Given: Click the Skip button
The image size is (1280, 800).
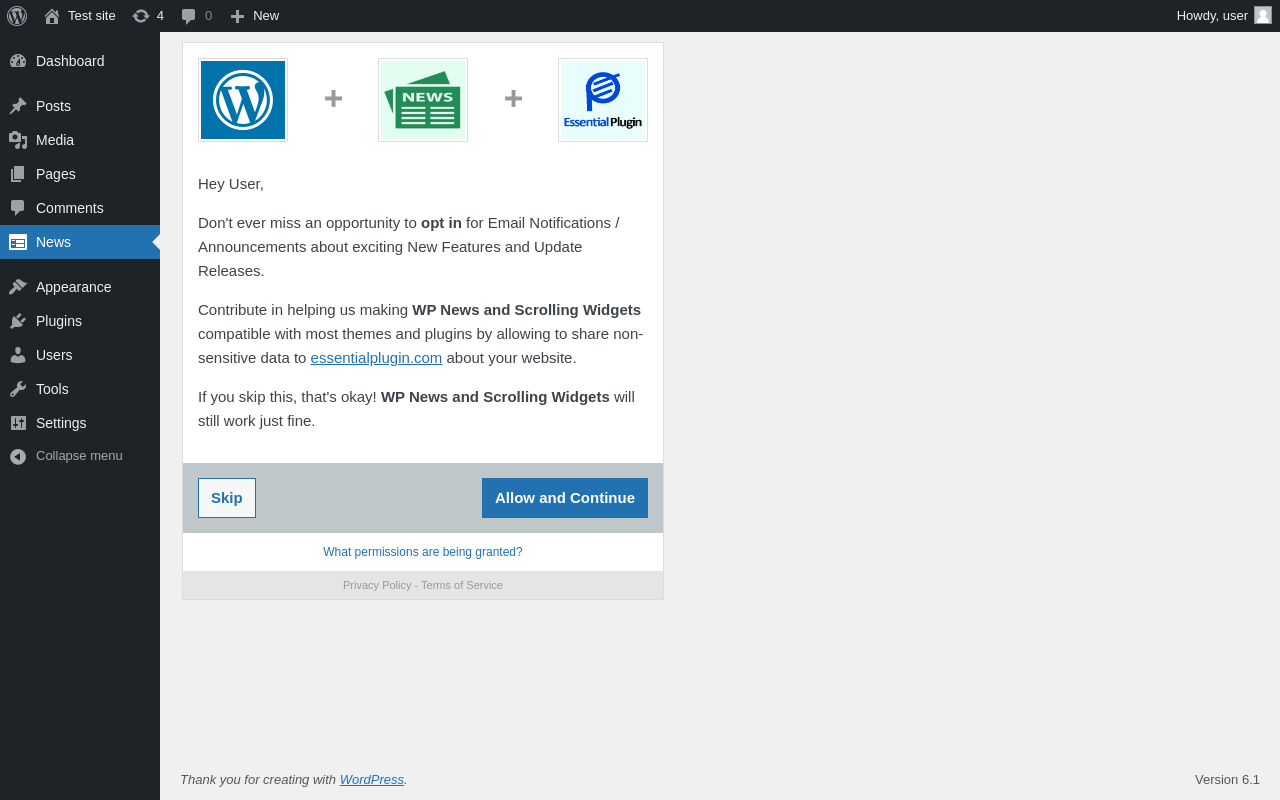Looking at the screenshot, I should tap(227, 498).
